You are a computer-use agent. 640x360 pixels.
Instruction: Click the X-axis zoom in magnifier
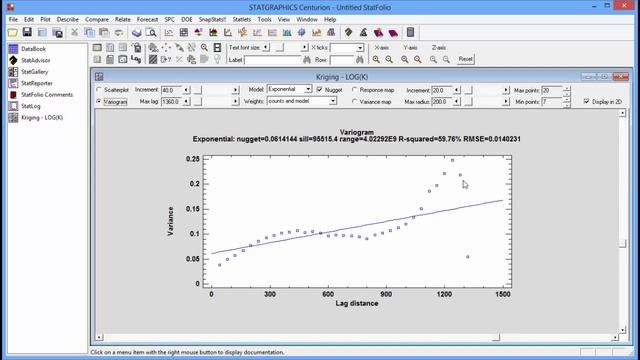376,60
